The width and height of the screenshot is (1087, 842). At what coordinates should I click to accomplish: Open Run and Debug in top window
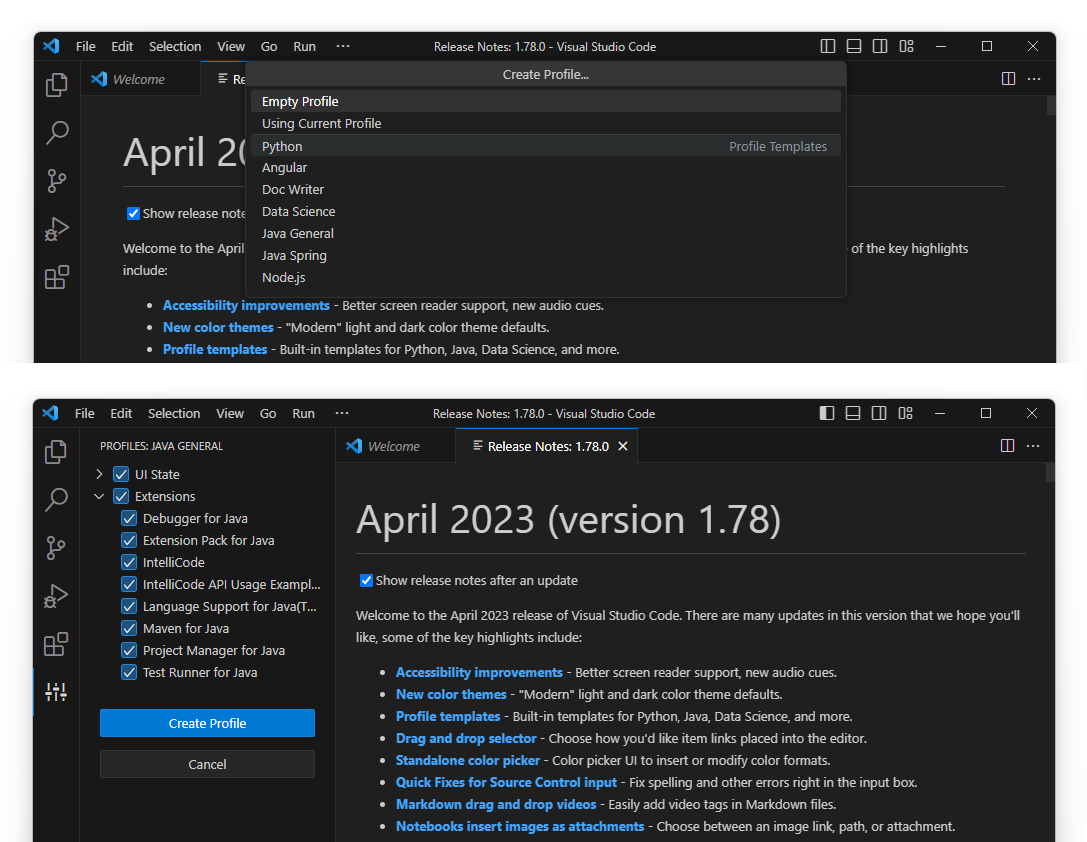tap(57, 229)
